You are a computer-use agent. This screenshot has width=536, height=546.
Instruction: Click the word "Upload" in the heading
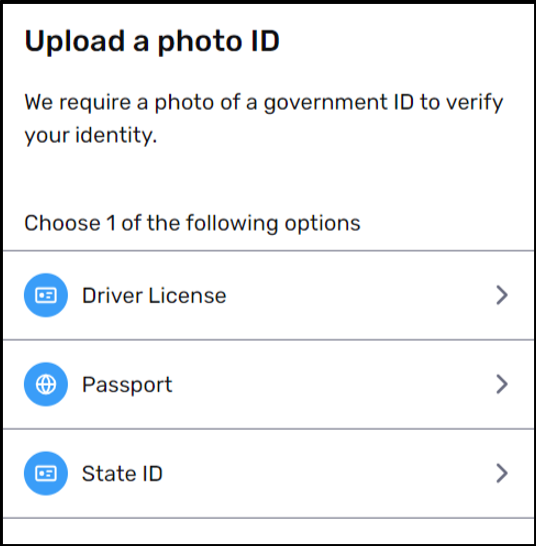point(75,42)
